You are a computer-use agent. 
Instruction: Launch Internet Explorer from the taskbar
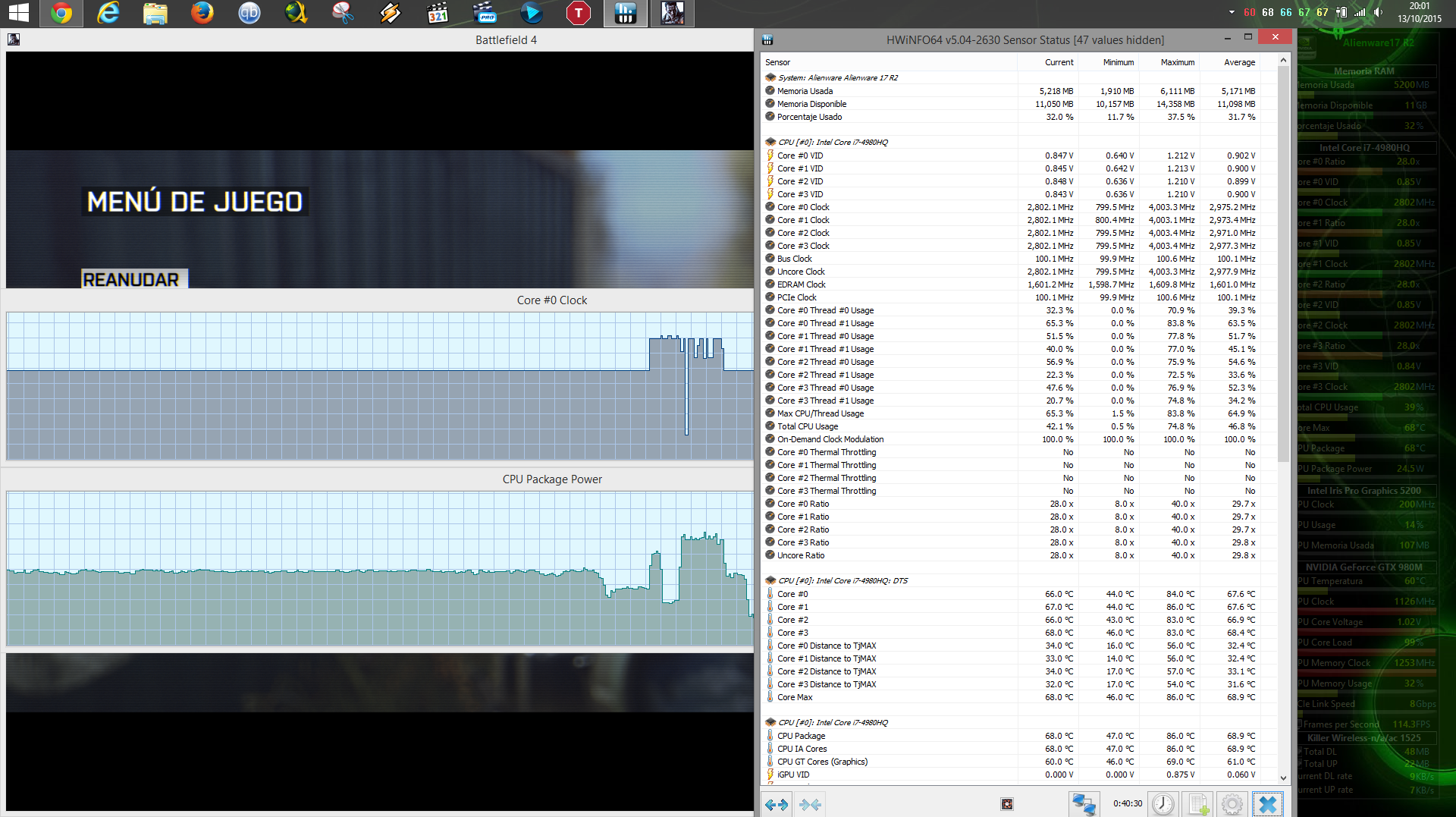coord(108,13)
